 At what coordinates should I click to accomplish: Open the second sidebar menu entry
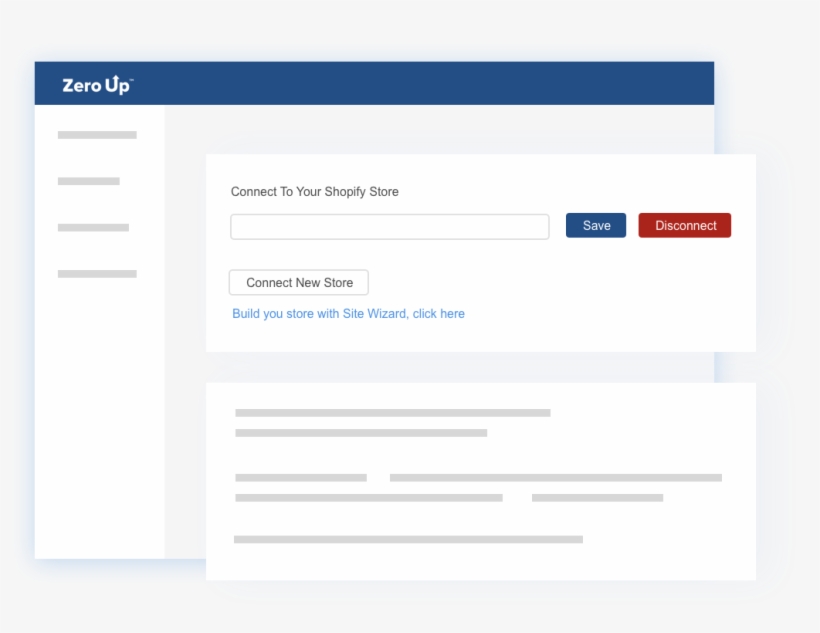(88, 181)
